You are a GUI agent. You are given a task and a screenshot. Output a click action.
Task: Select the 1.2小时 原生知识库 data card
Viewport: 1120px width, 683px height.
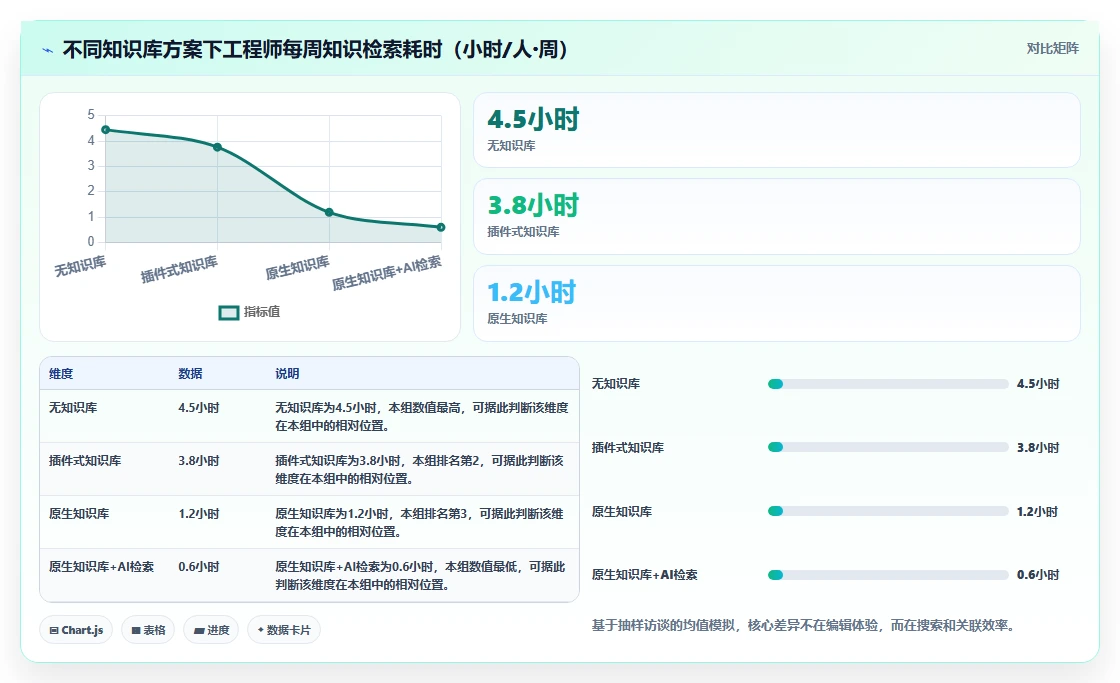776,304
